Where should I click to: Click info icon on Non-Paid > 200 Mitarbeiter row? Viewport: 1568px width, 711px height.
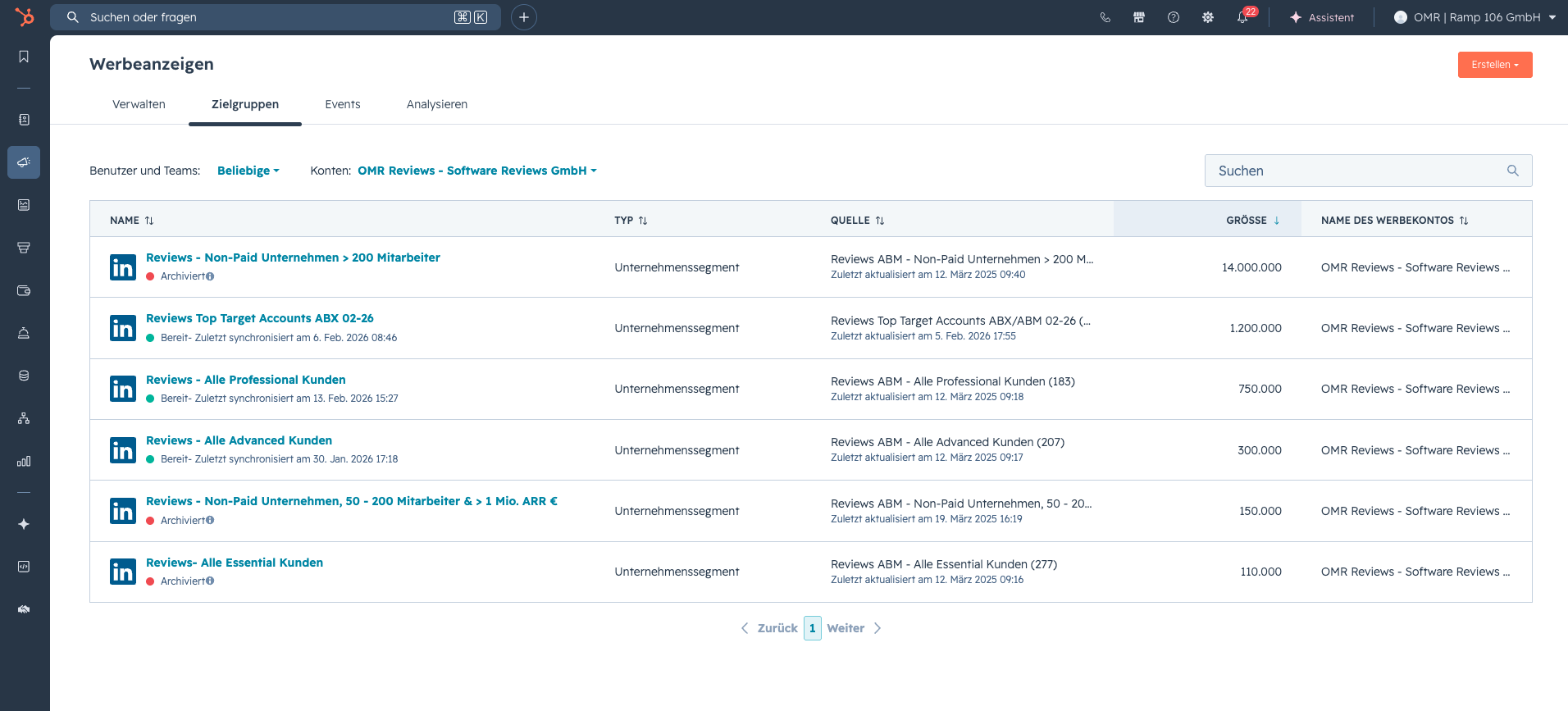(210, 276)
